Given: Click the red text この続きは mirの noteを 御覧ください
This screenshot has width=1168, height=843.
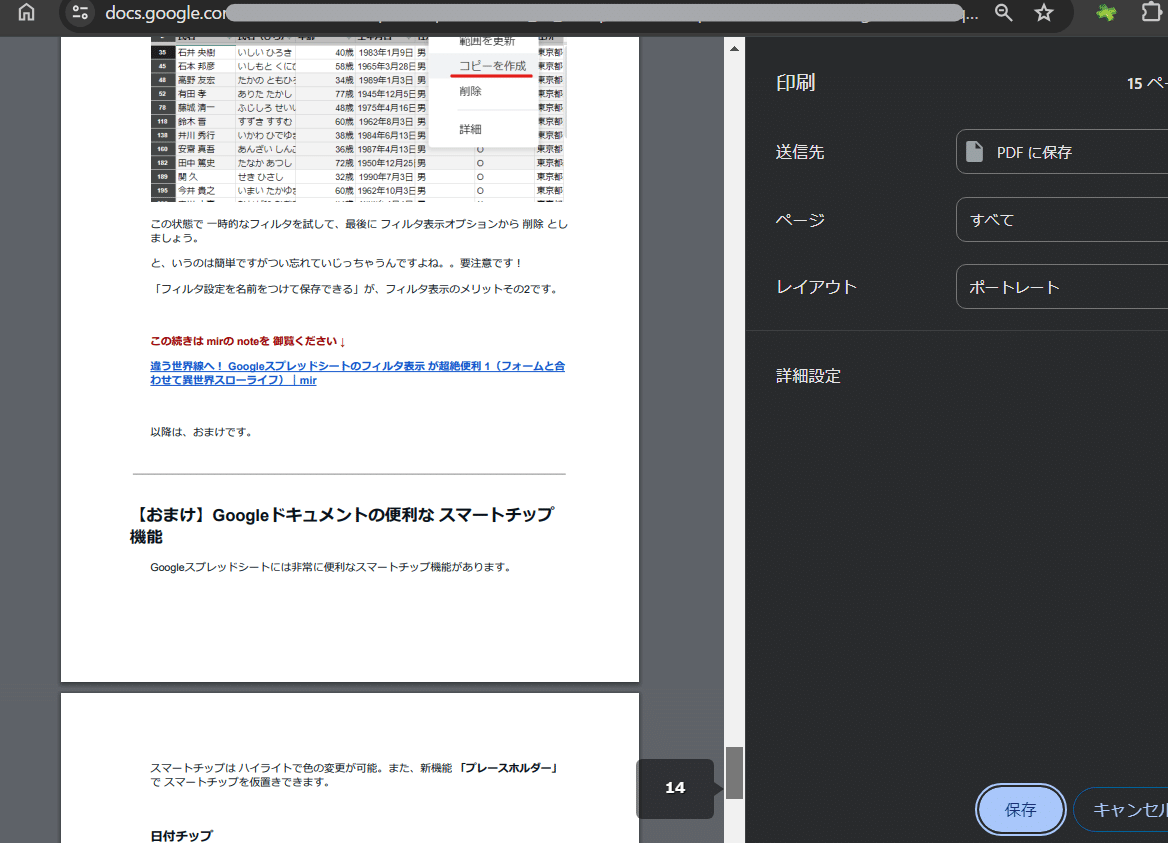Looking at the screenshot, I should point(247,341).
